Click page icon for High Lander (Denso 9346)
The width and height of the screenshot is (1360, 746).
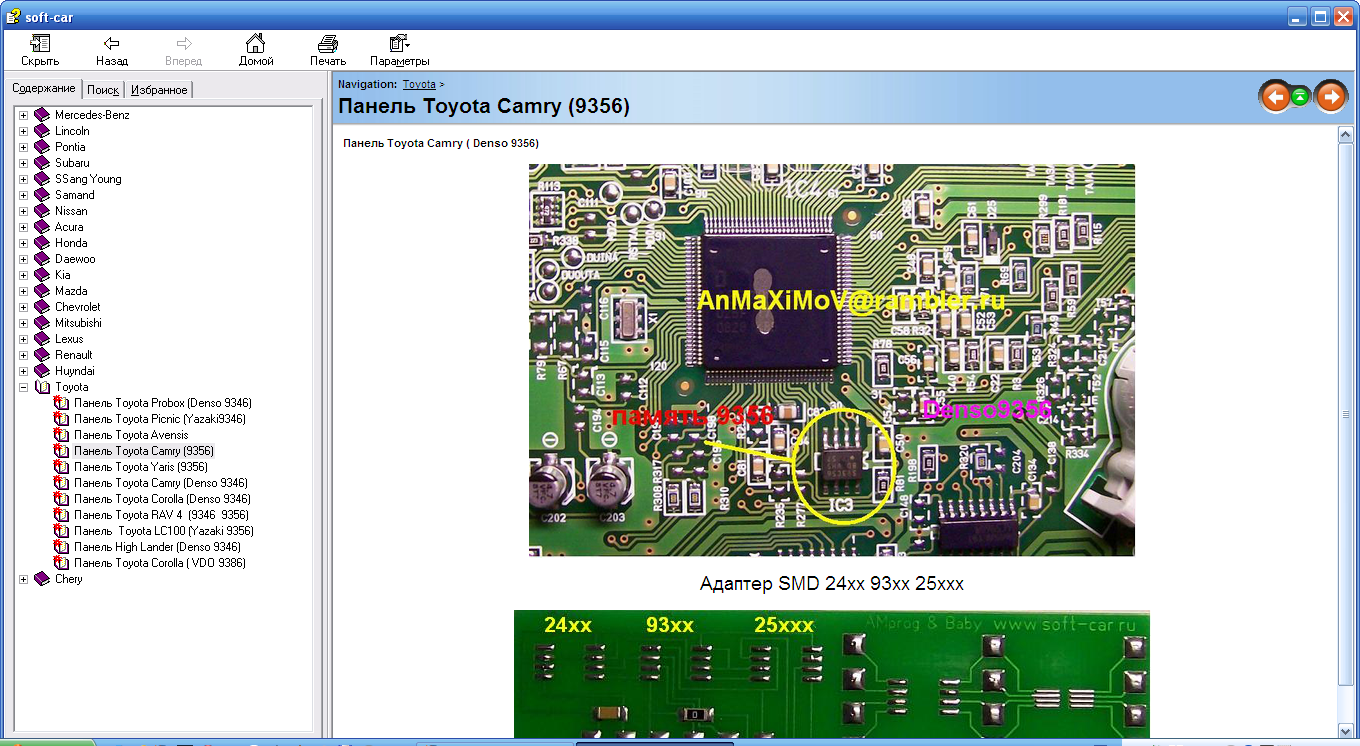[x=61, y=547]
